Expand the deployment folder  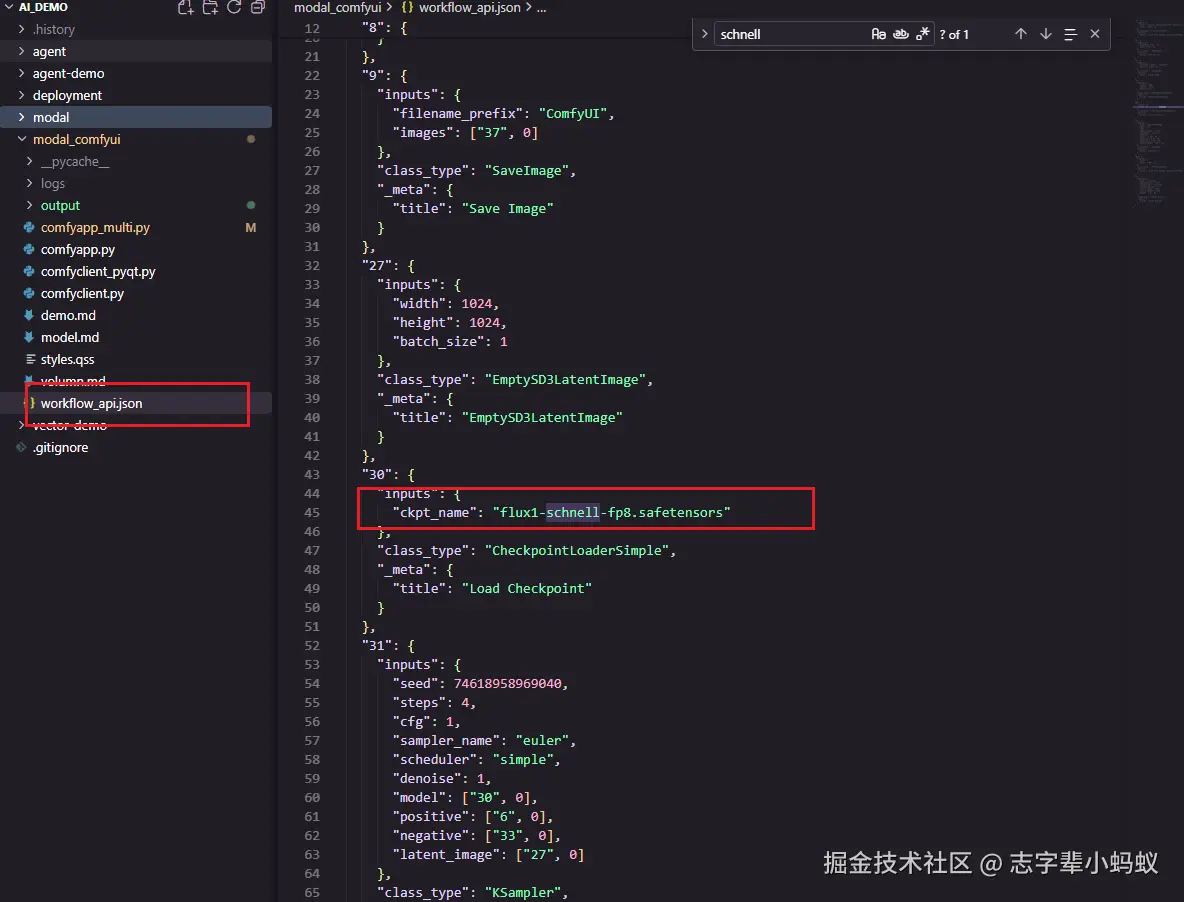click(x=21, y=95)
